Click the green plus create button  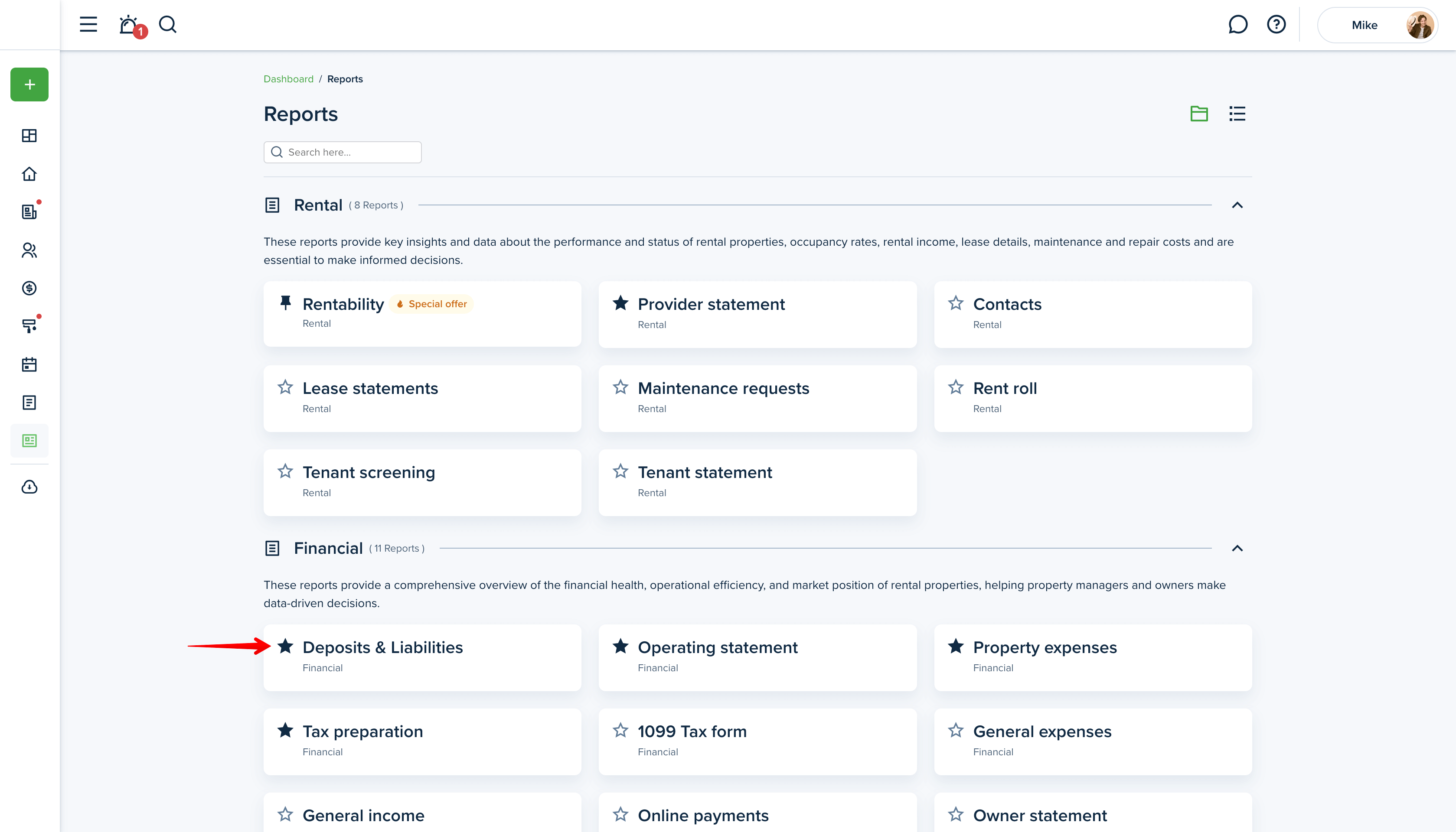pyautogui.click(x=29, y=84)
